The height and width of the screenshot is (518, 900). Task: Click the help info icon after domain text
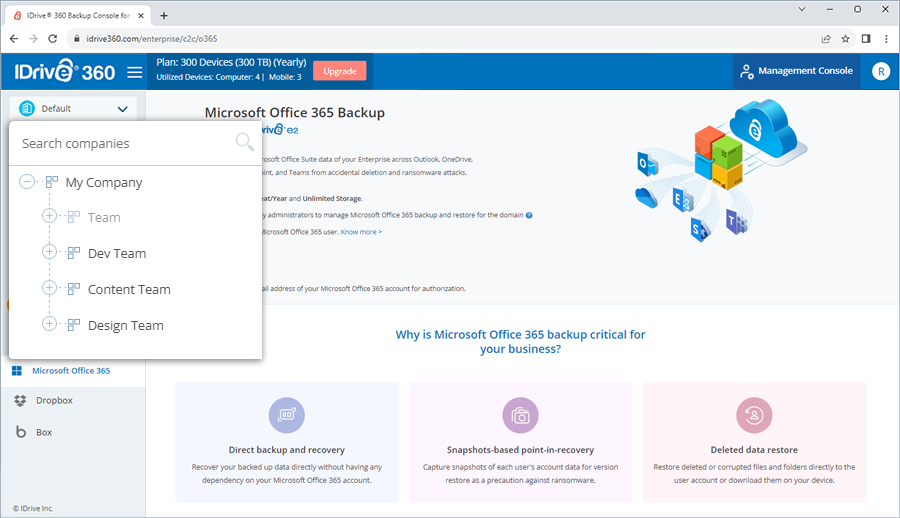(x=529, y=215)
